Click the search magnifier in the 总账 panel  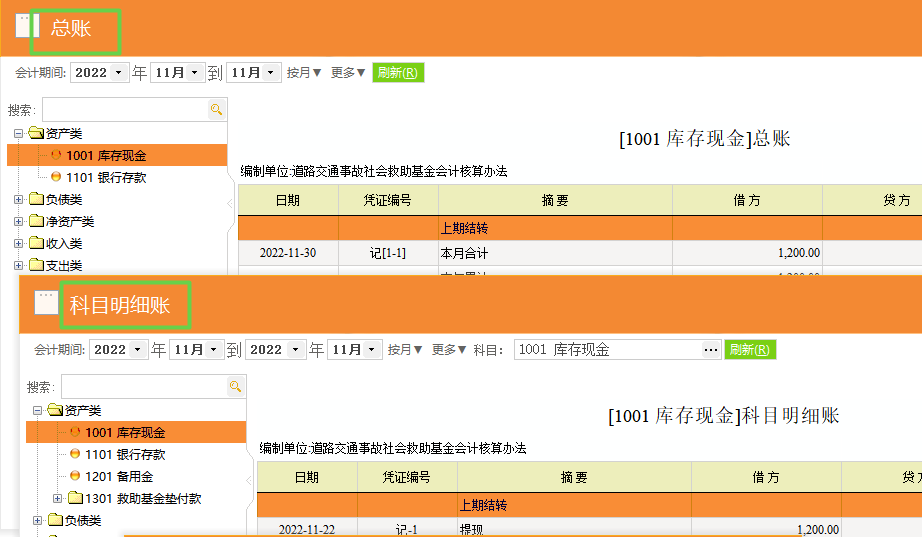215,110
